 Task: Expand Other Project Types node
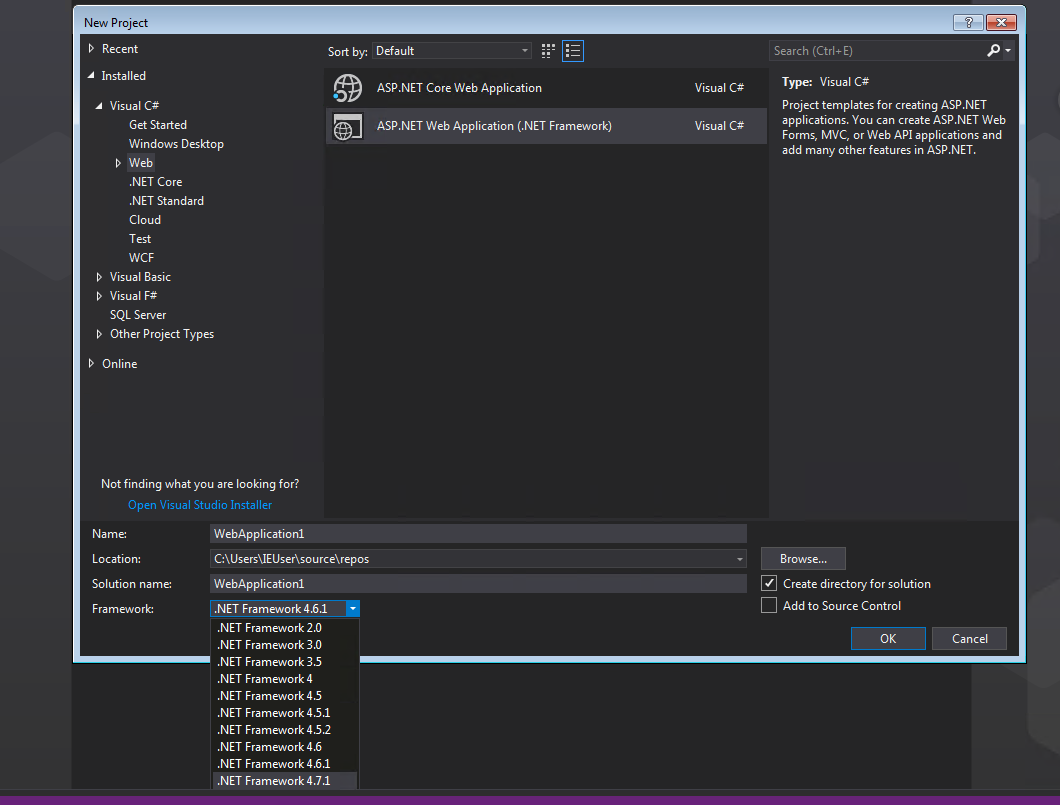(99, 334)
